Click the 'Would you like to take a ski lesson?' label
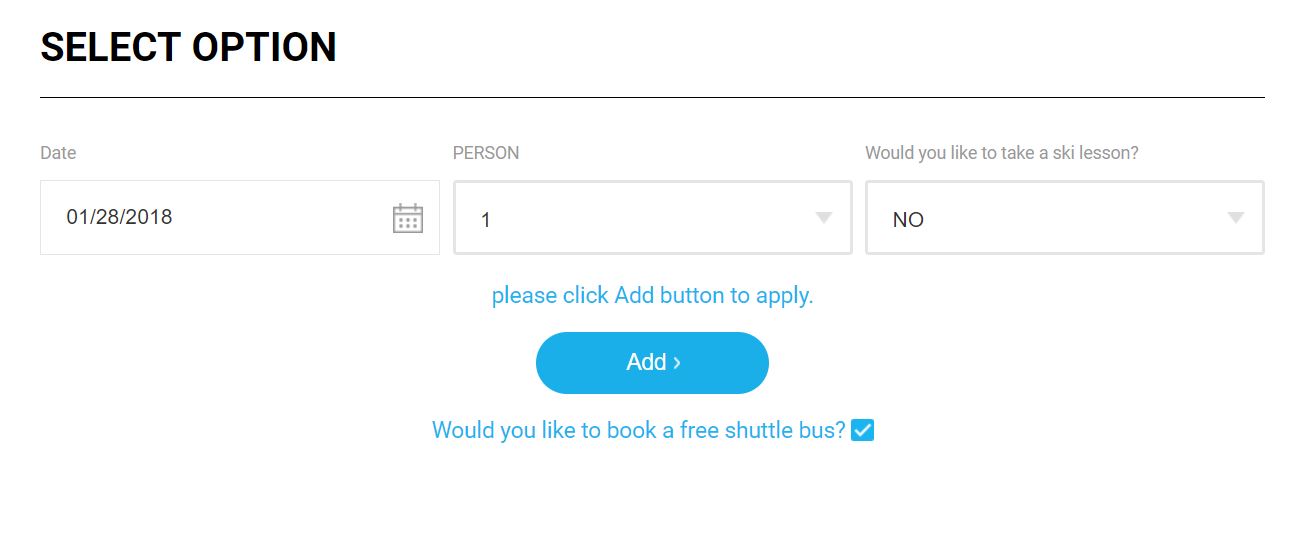Viewport: 1292px width, 536px height. tap(1001, 153)
